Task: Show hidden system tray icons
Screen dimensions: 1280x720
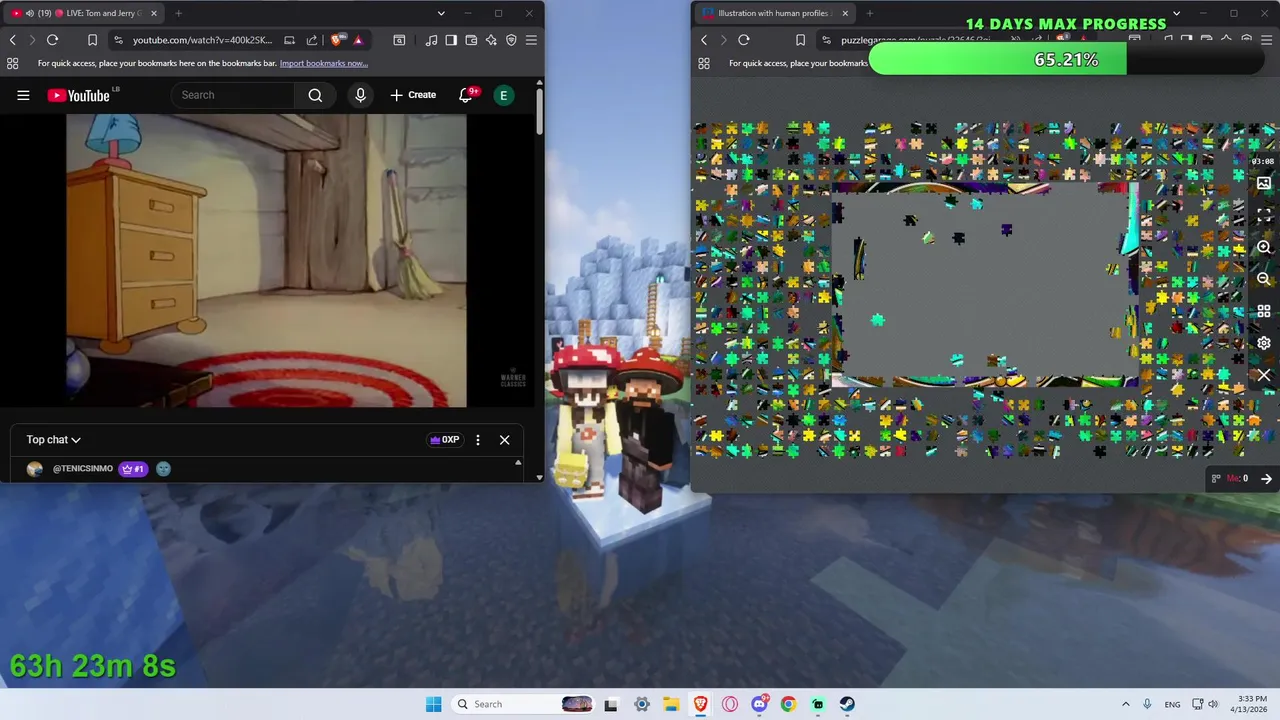Action: (1125, 704)
